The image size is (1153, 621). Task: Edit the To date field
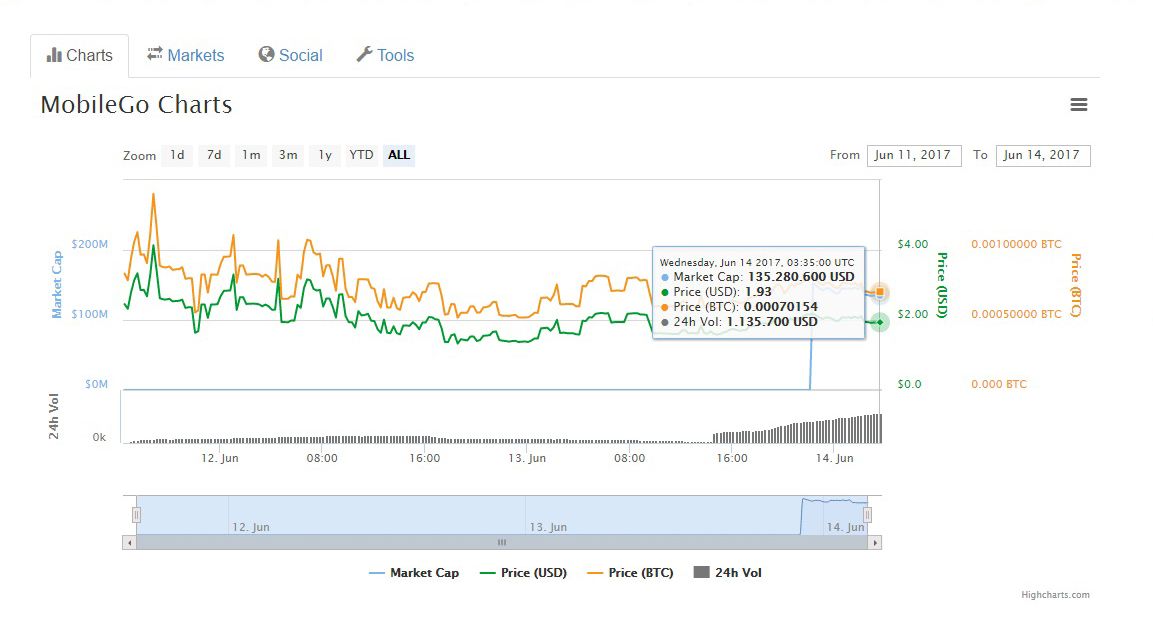click(x=1043, y=155)
